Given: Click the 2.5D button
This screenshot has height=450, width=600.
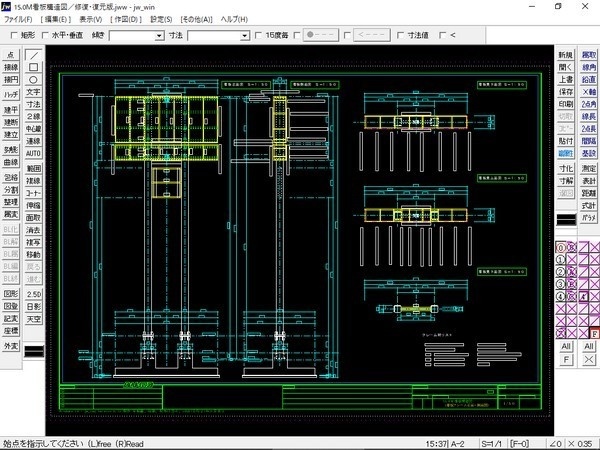Looking at the screenshot, I should tap(33, 294).
